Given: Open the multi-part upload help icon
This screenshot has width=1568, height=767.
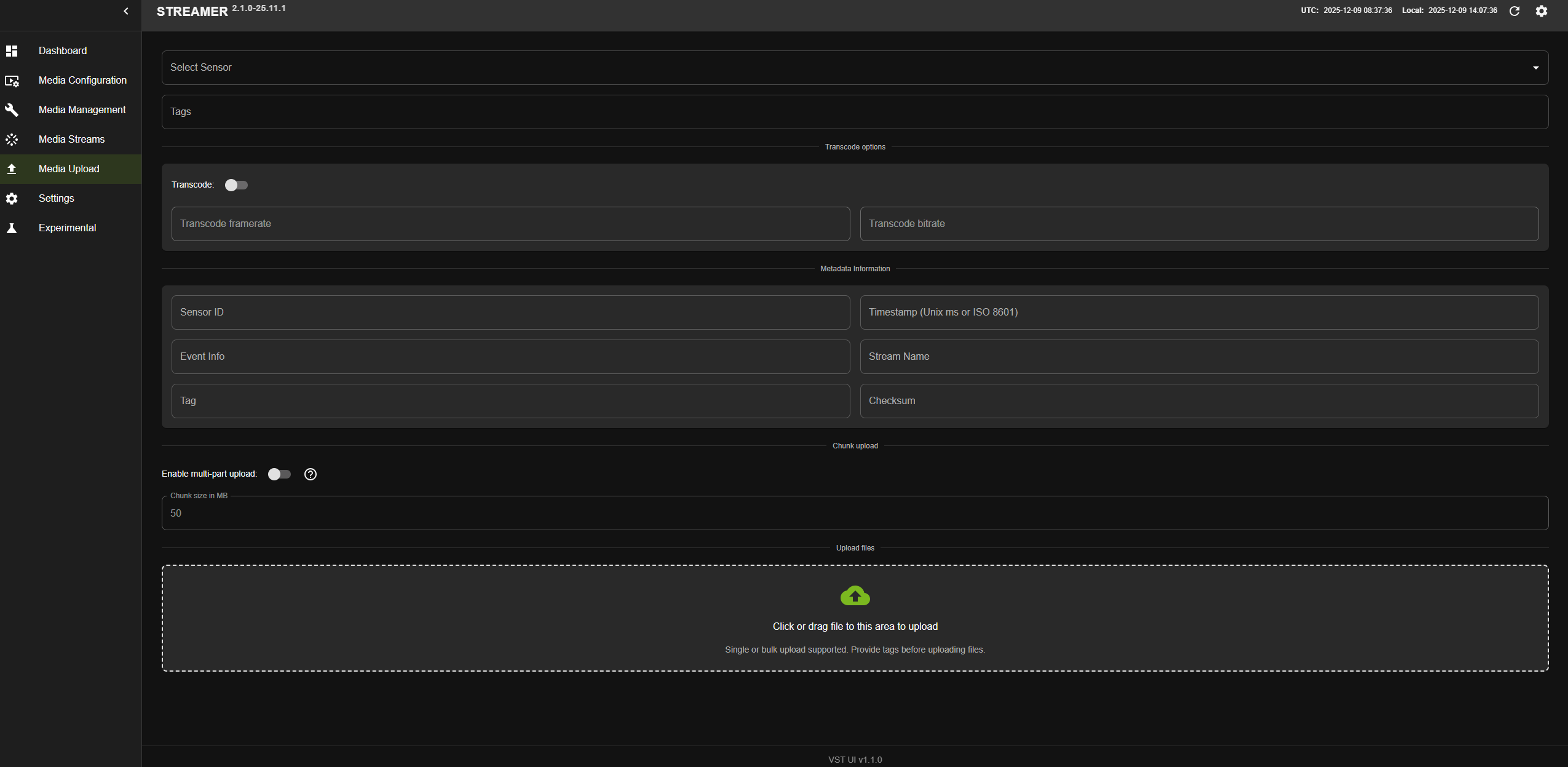Looking at the screenshot, I should (x=310, y=474).
